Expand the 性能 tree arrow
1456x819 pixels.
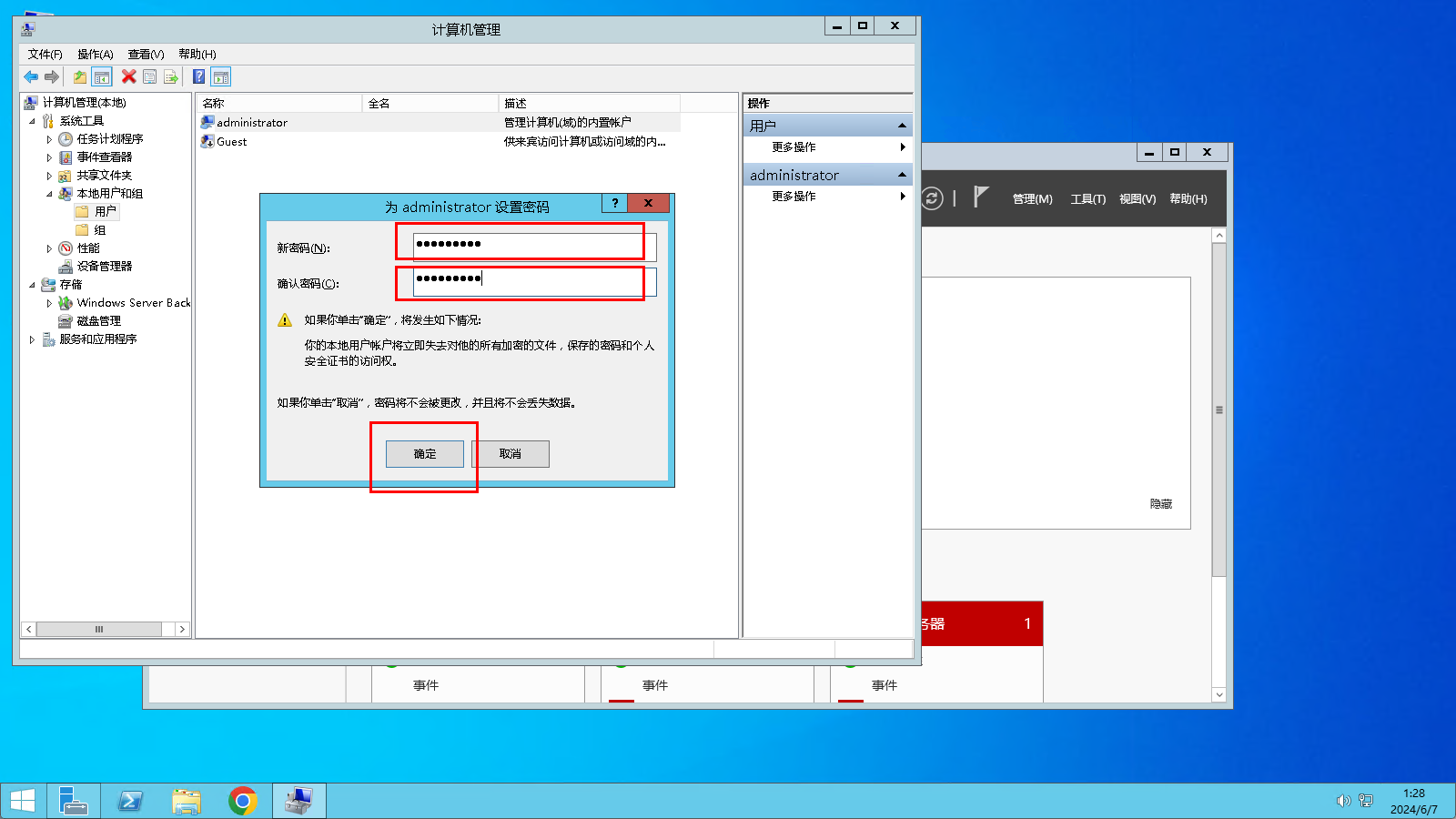click(49, 248)
